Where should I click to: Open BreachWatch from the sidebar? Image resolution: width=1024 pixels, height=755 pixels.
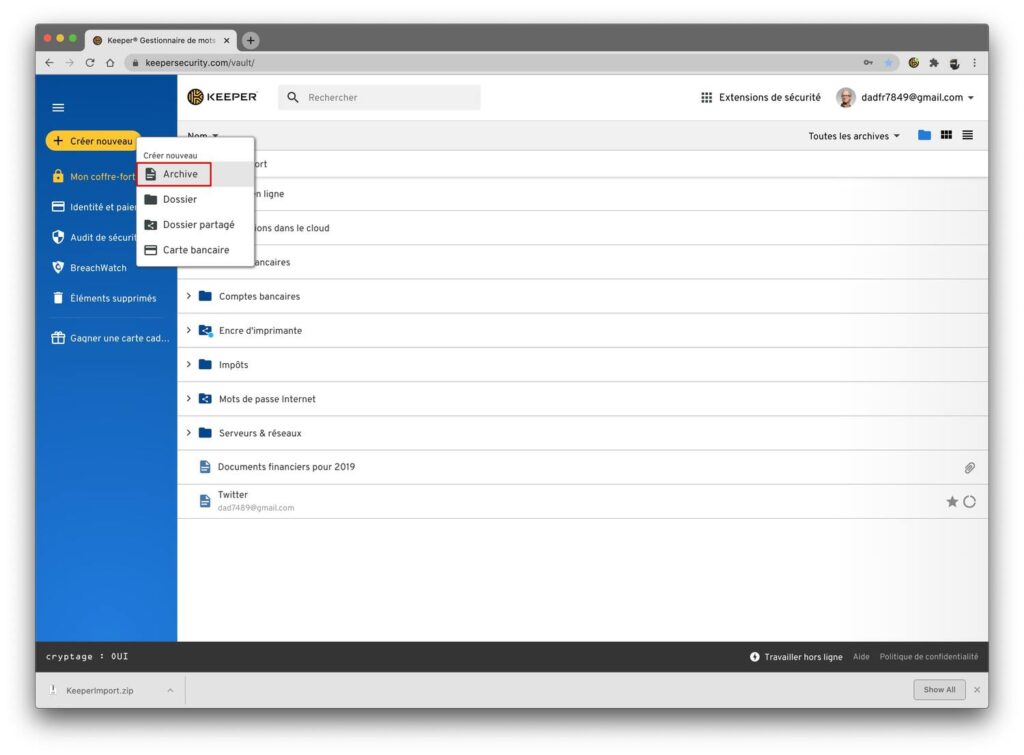[97, 268]
